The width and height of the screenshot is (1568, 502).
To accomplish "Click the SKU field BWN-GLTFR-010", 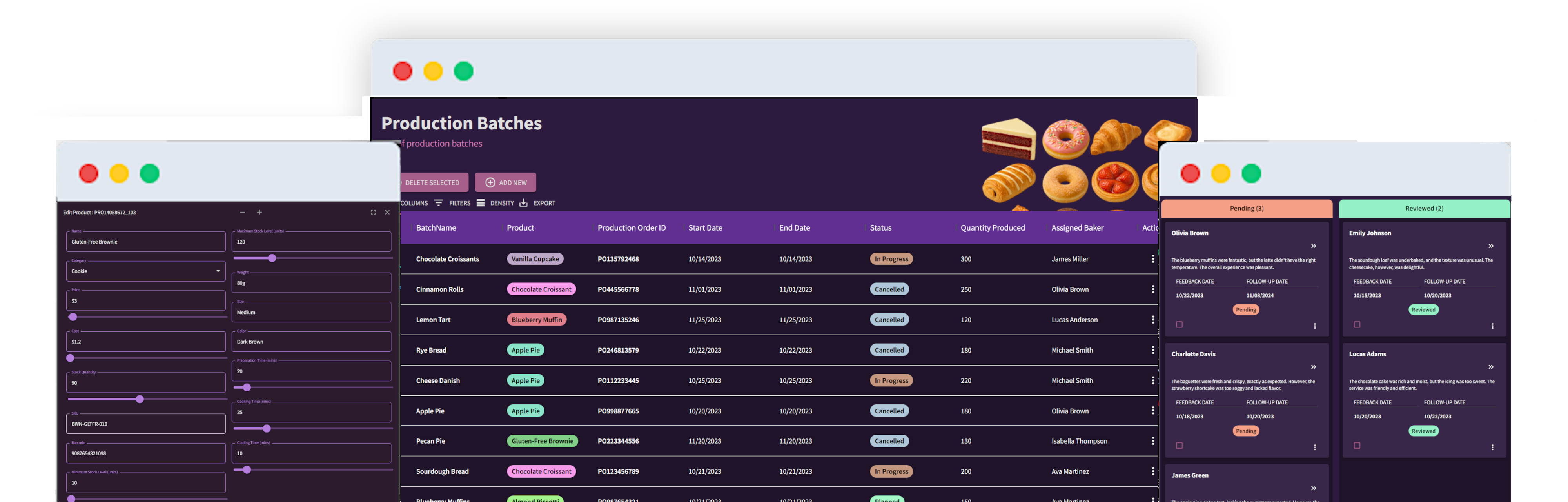I will pyautogui.click(x=145, y=424).
